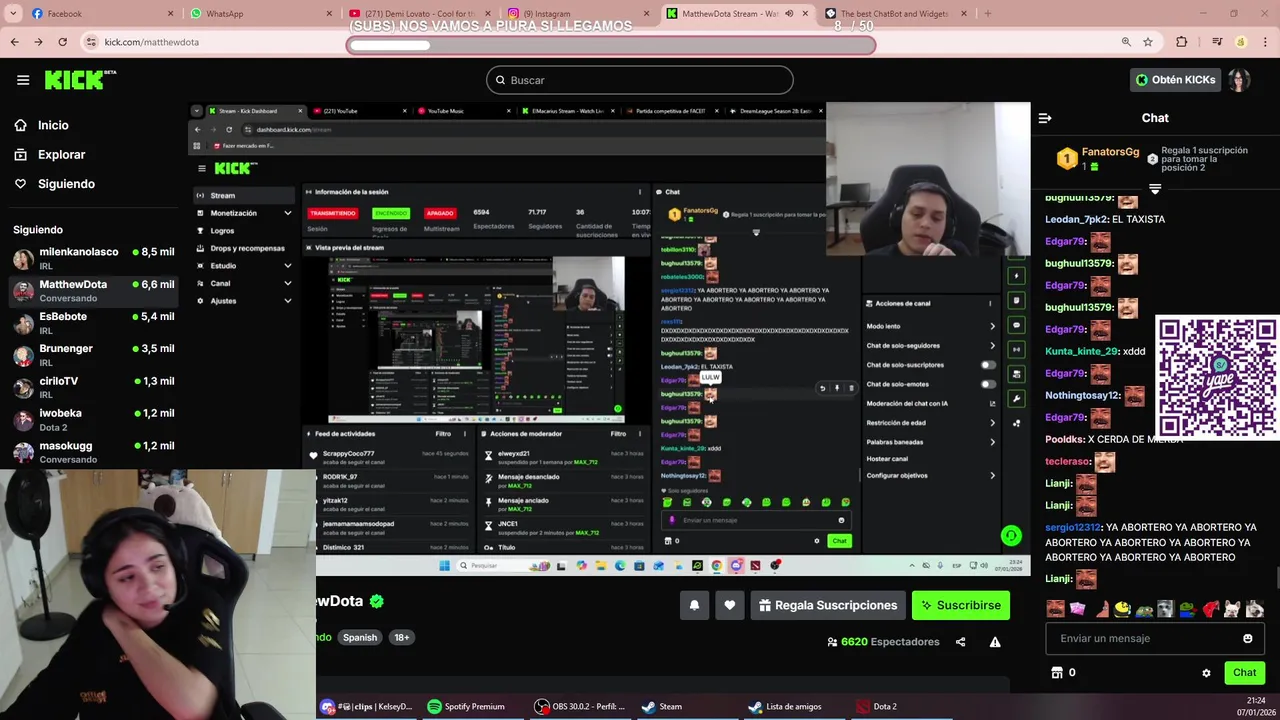This screenshot has height=720, width=1280.
Task: Expand the gift leaderboard chevron under FanatorsGg
Action: pos(1155,189)
